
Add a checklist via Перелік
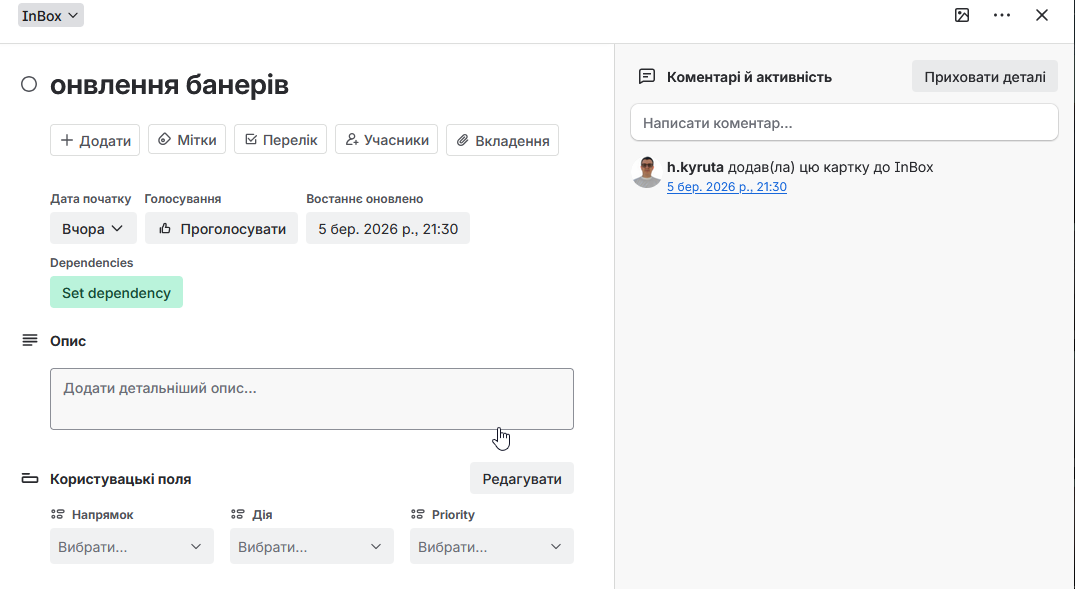(281, 140)
